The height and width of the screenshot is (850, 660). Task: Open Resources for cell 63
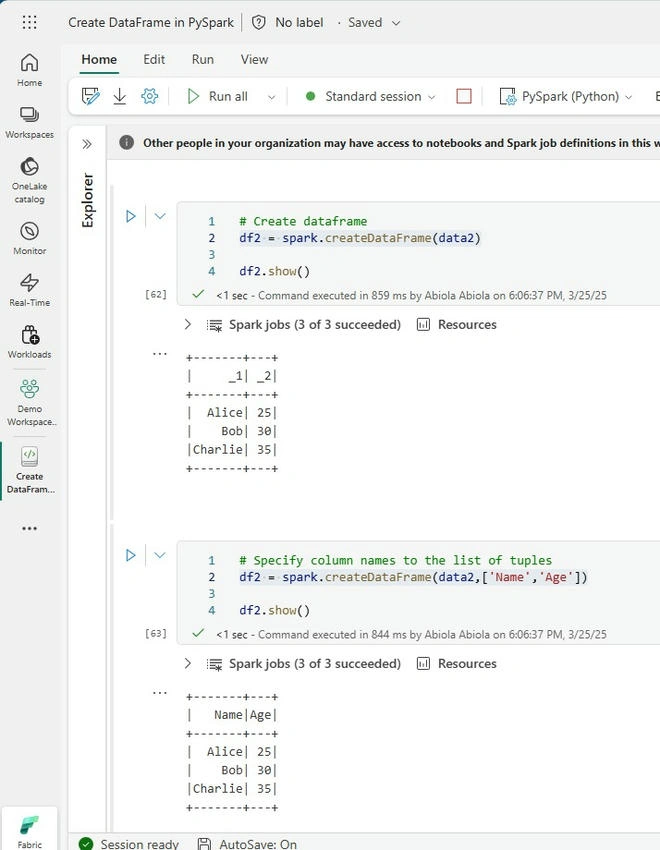(456, 664)
